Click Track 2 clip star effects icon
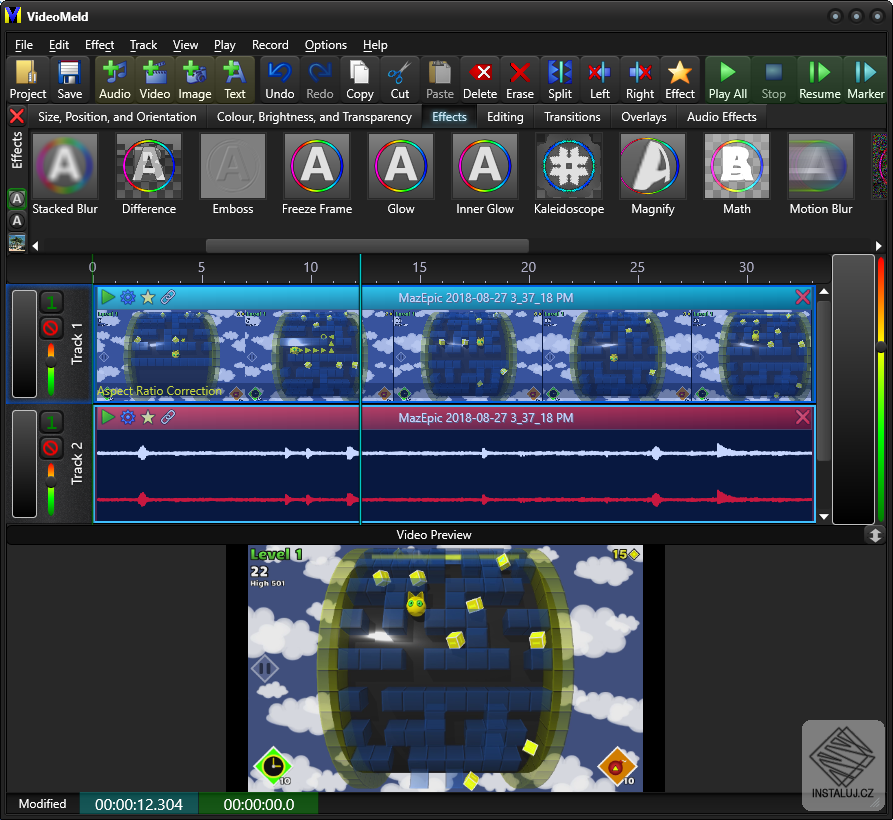Screen dimensions: 893x820 tap(148, 417)
